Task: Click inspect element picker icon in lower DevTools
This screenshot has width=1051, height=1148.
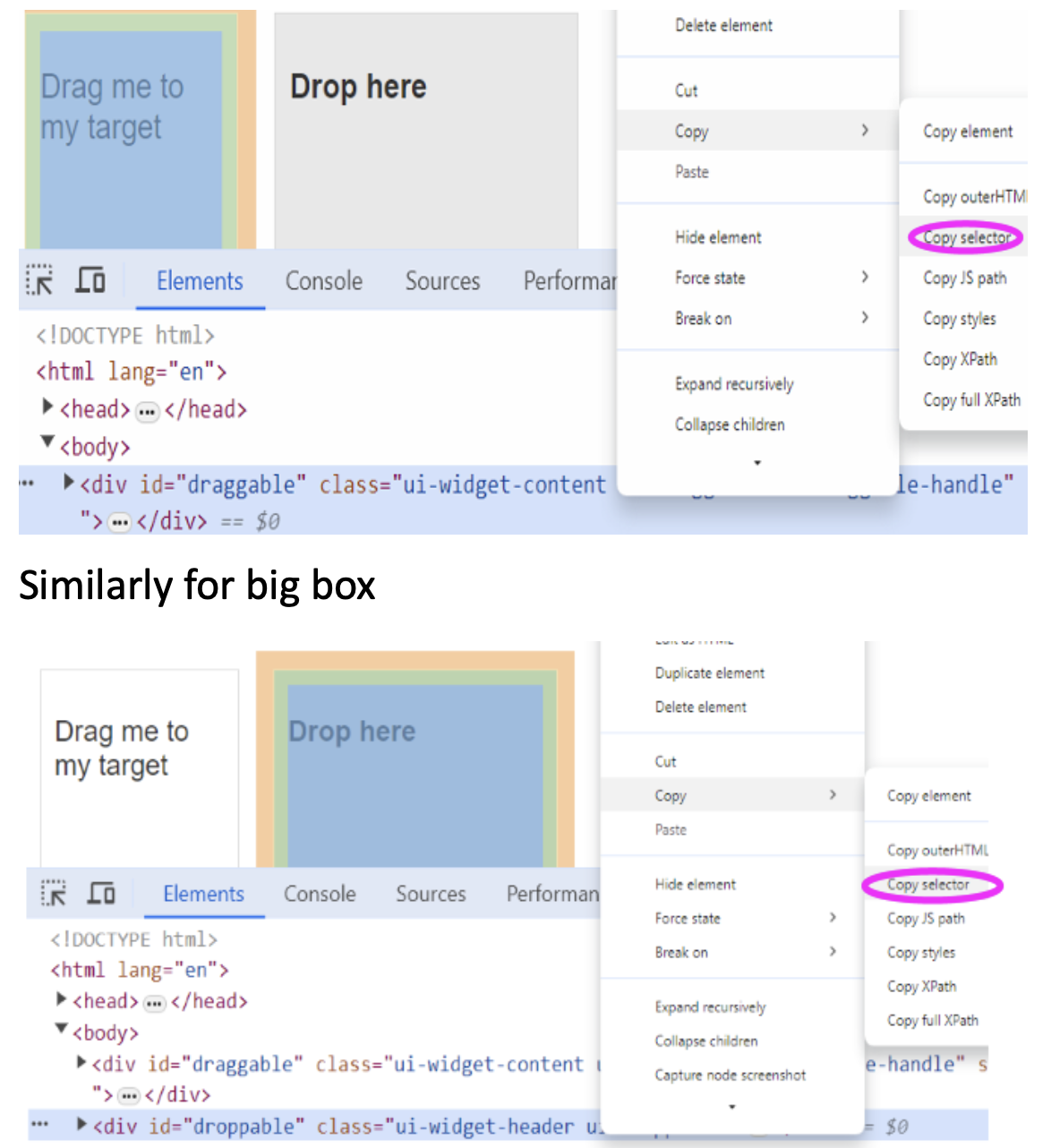Action: (x=54, y=893)
